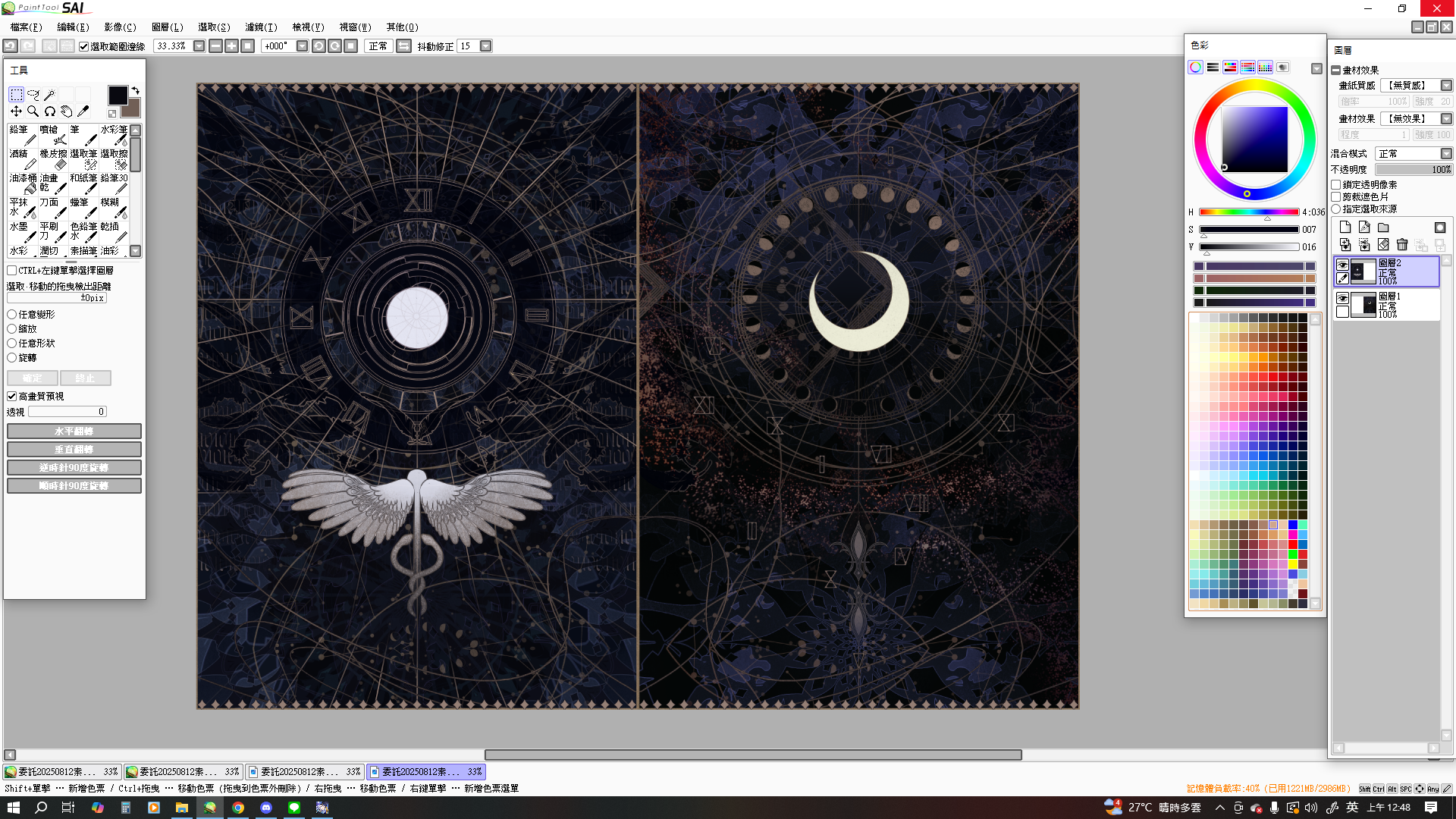Click the 水平翻轉 button
The width and height of the screenshot is (1456, 819).
74,431
